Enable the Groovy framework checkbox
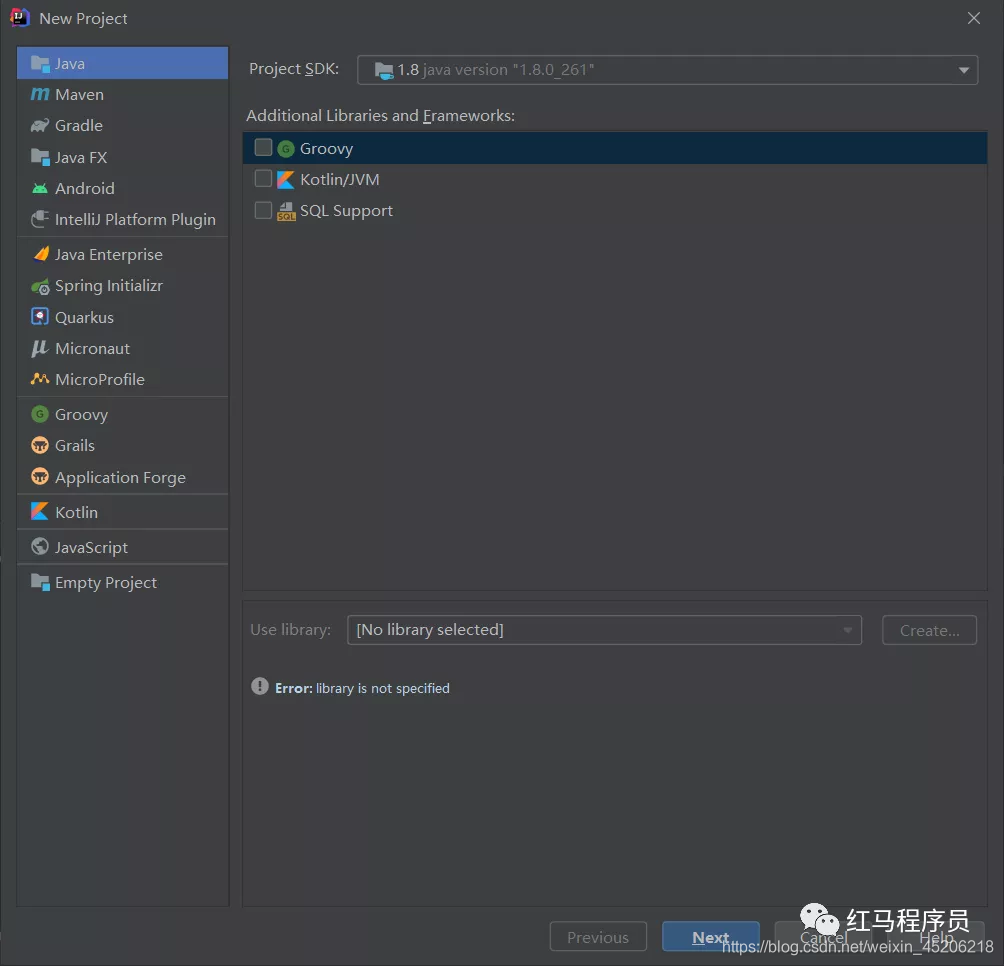Screen dimensions: 1004x966 (x=263, y=148)
